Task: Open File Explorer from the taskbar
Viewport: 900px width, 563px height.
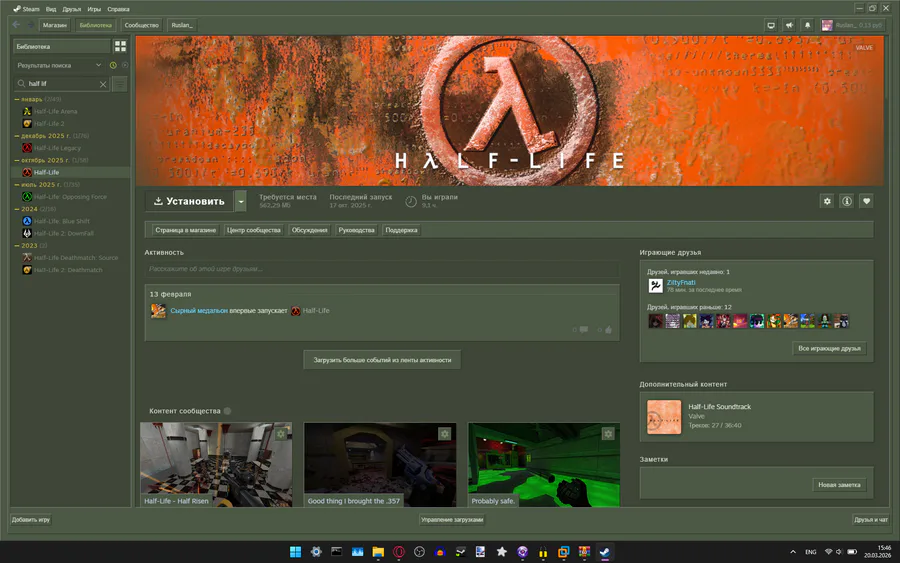Action: (x=378, y=552)
